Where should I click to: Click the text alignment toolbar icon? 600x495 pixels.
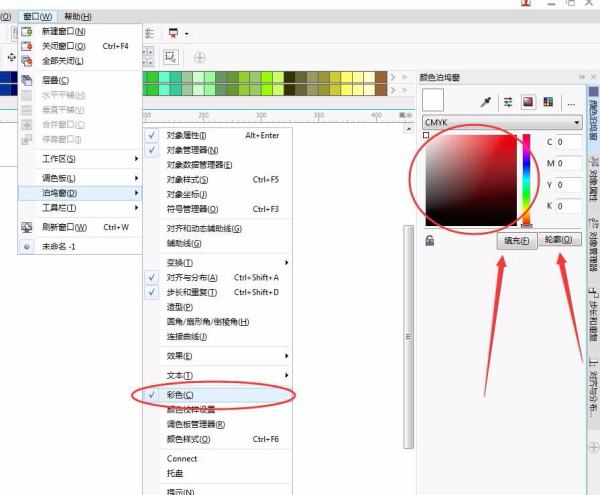149,33
